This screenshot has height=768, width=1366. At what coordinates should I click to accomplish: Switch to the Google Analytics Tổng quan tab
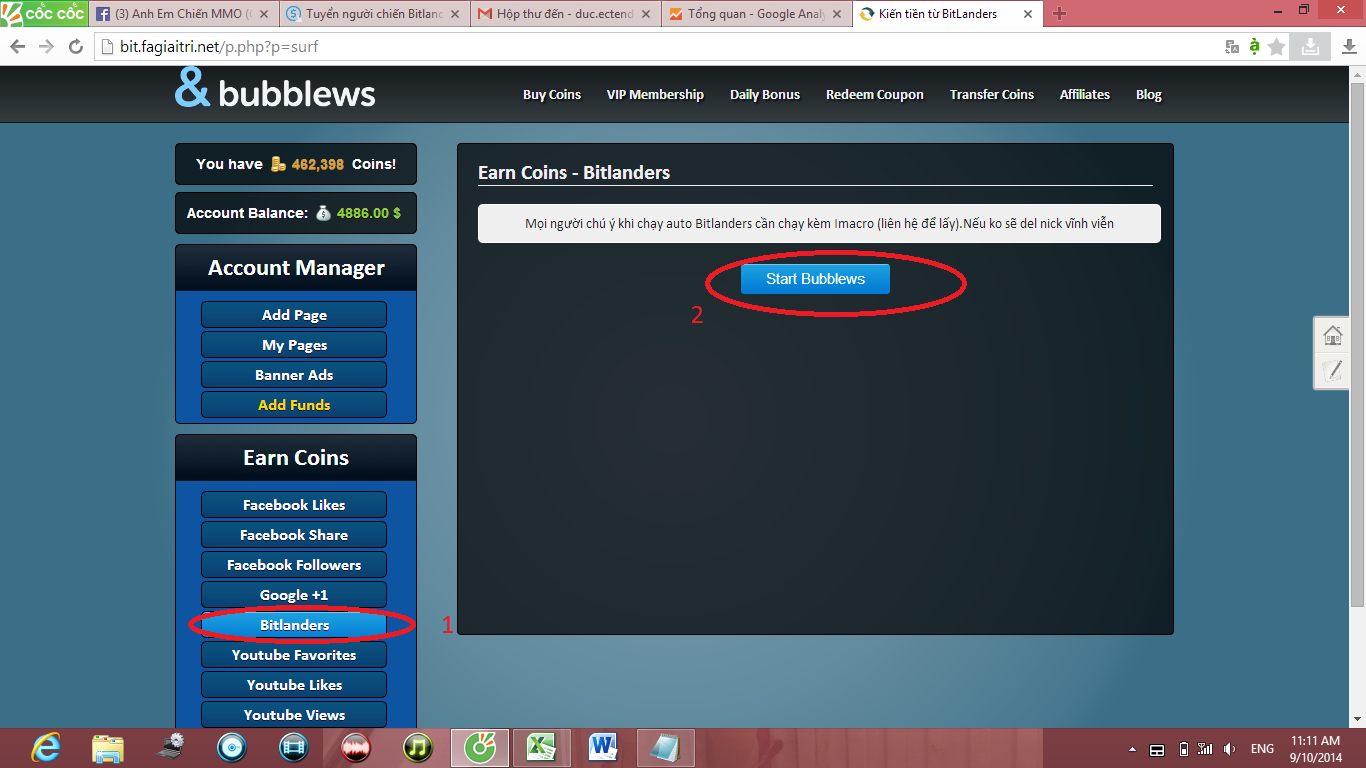point(756,14)
